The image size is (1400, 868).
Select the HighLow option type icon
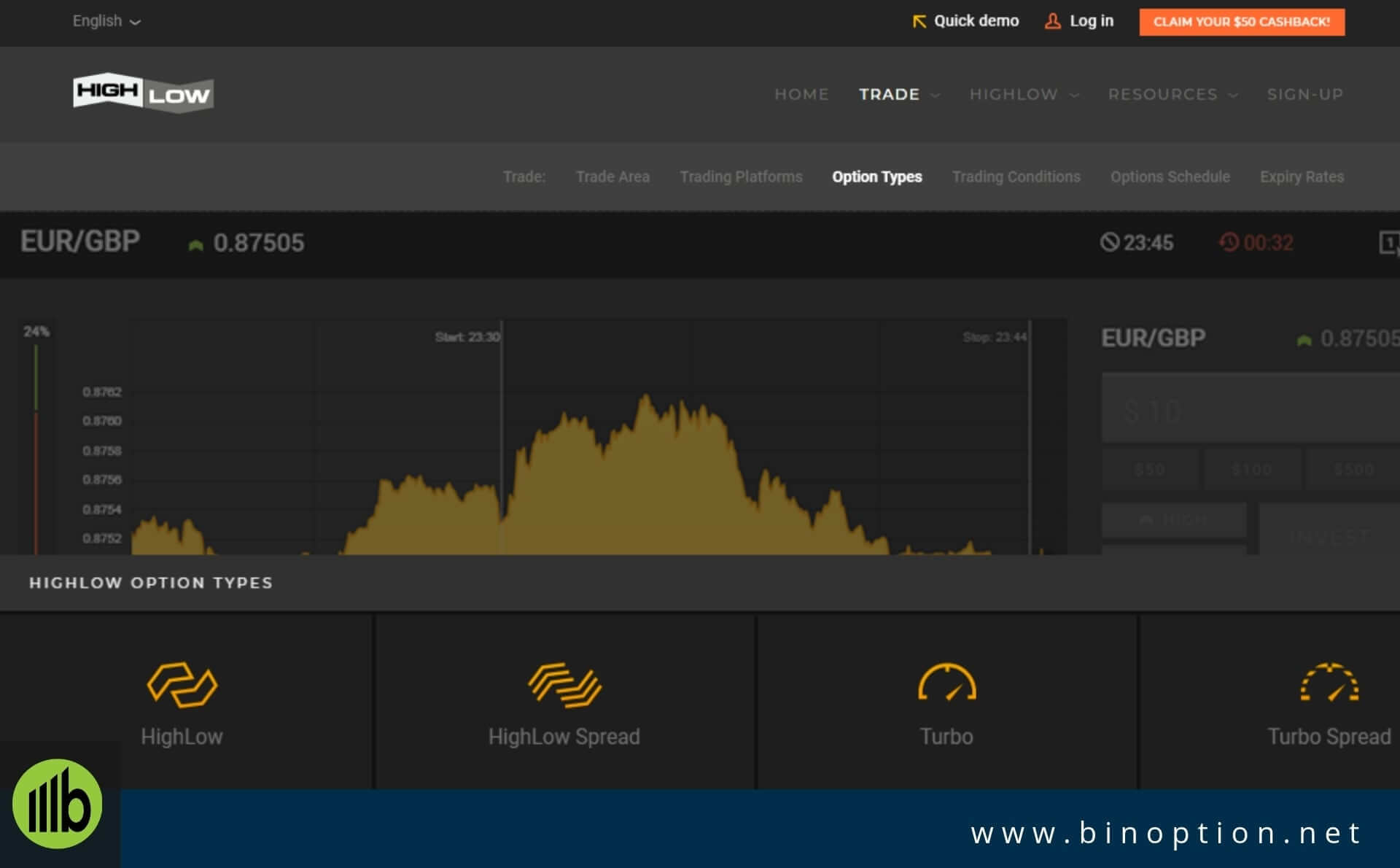(x=182, y=684)
